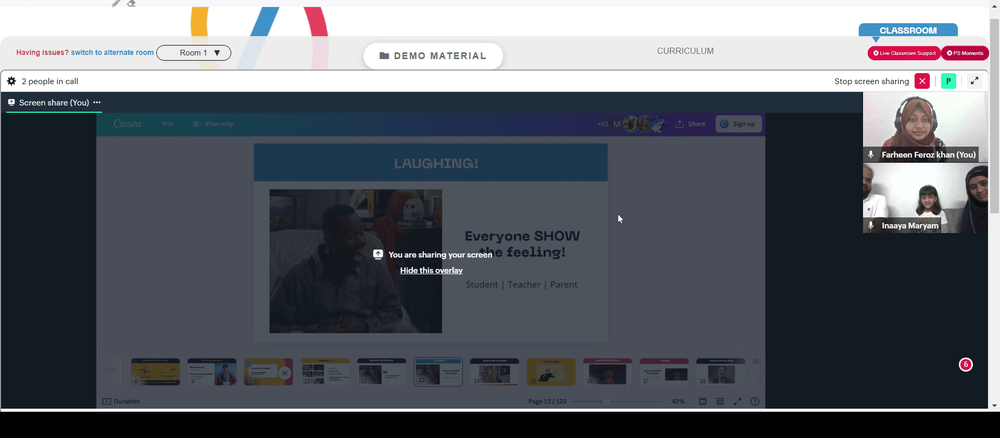This screenshot has width=1000, height=438.
Task: Click the 42% zoom value
Action: (678, 402)
